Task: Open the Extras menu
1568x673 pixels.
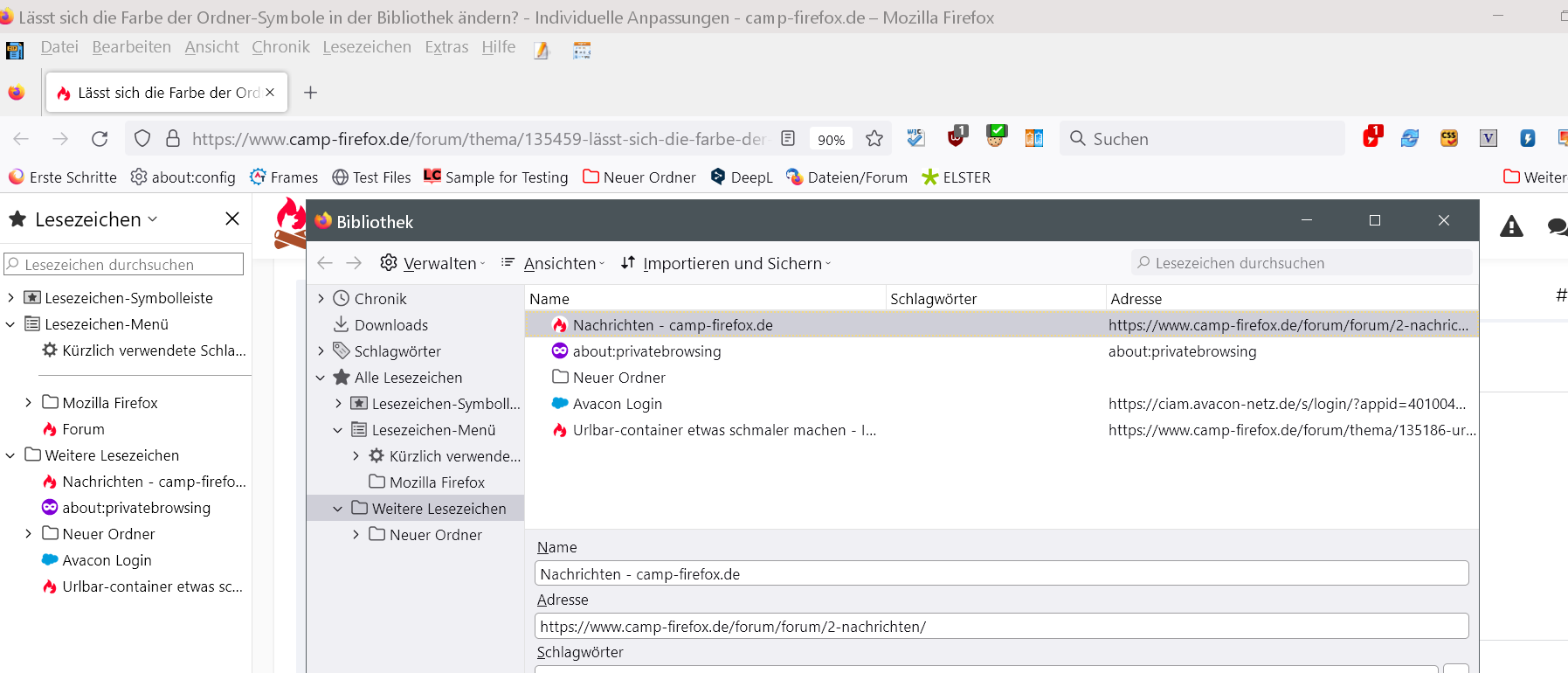Action: 446,47
